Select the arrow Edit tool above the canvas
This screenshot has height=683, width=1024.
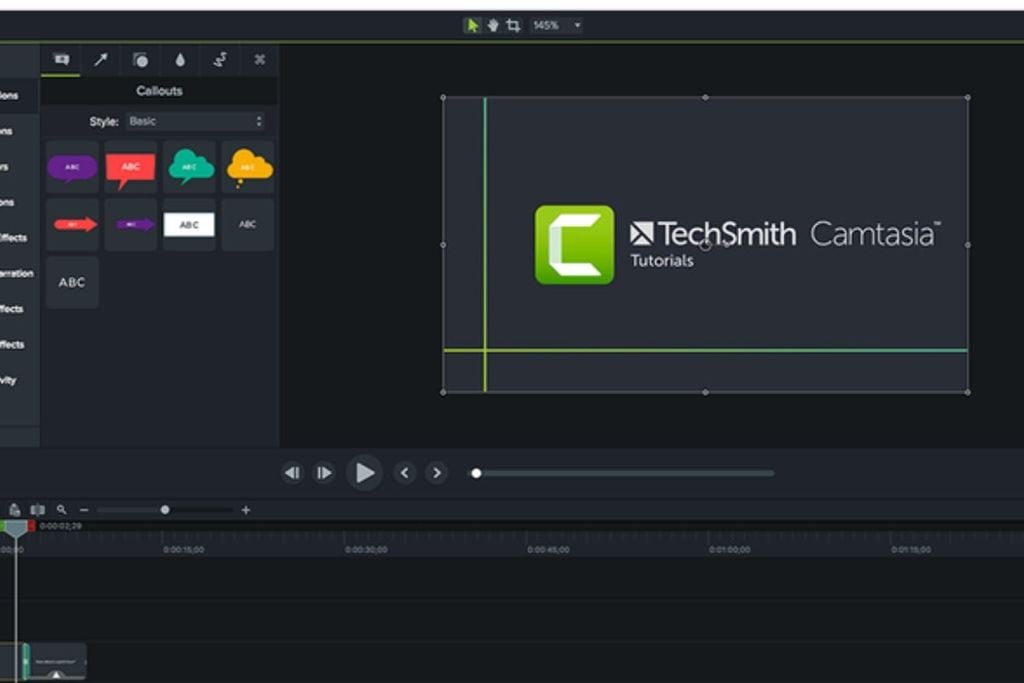click(472, 25)
